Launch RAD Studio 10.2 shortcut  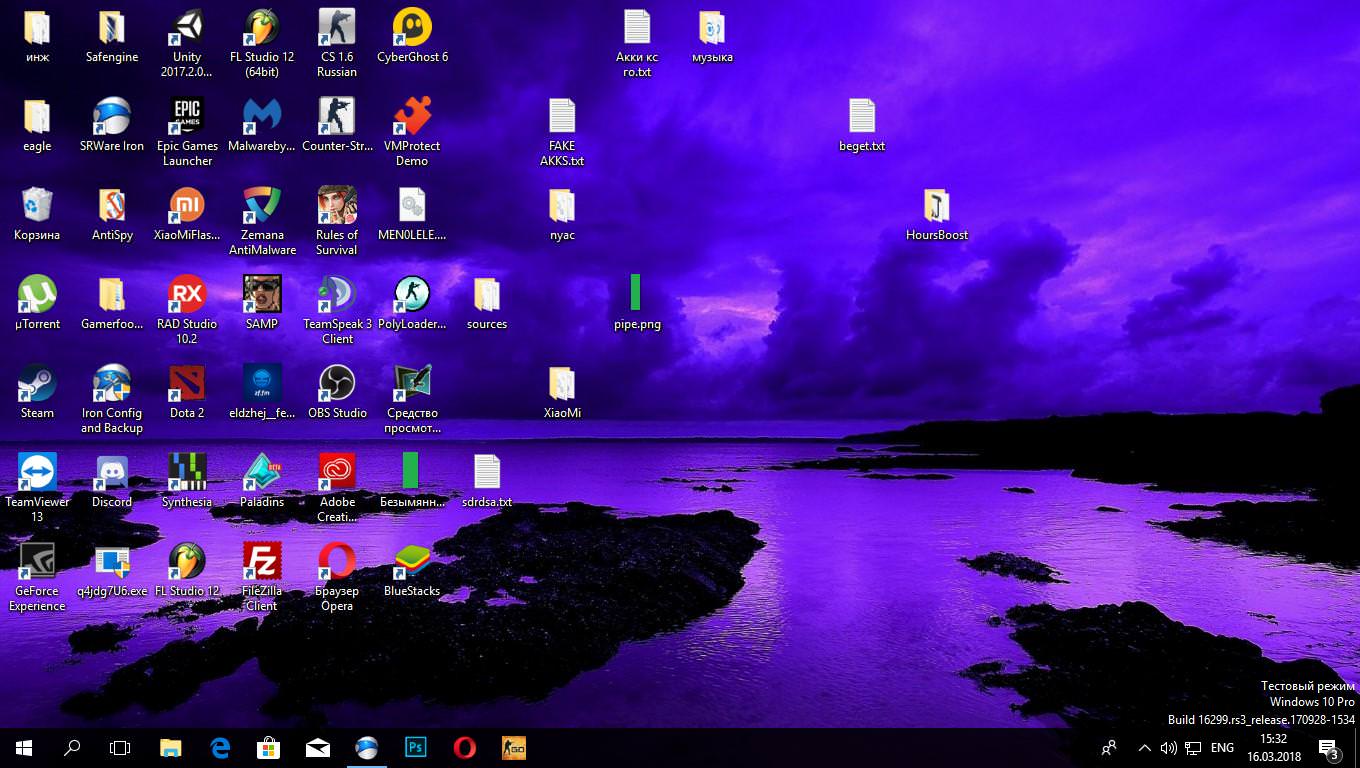point(187,311)
